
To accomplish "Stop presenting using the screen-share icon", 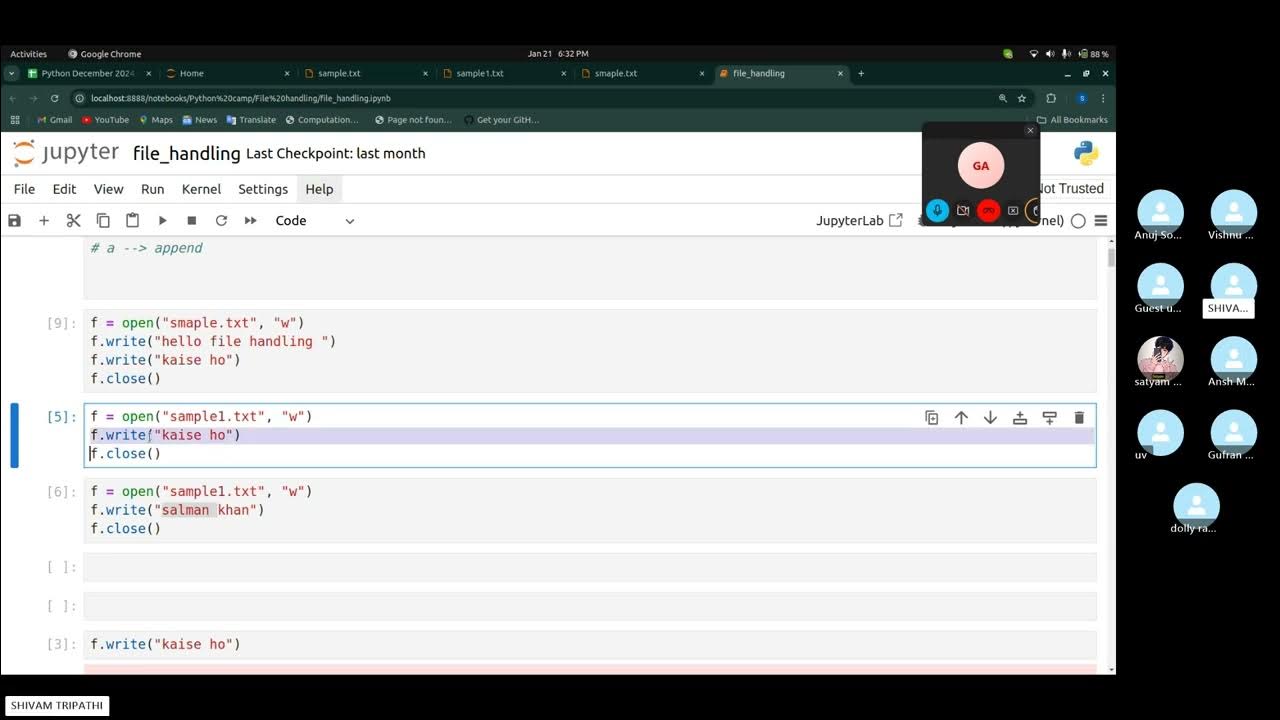I will point(1013,210).
